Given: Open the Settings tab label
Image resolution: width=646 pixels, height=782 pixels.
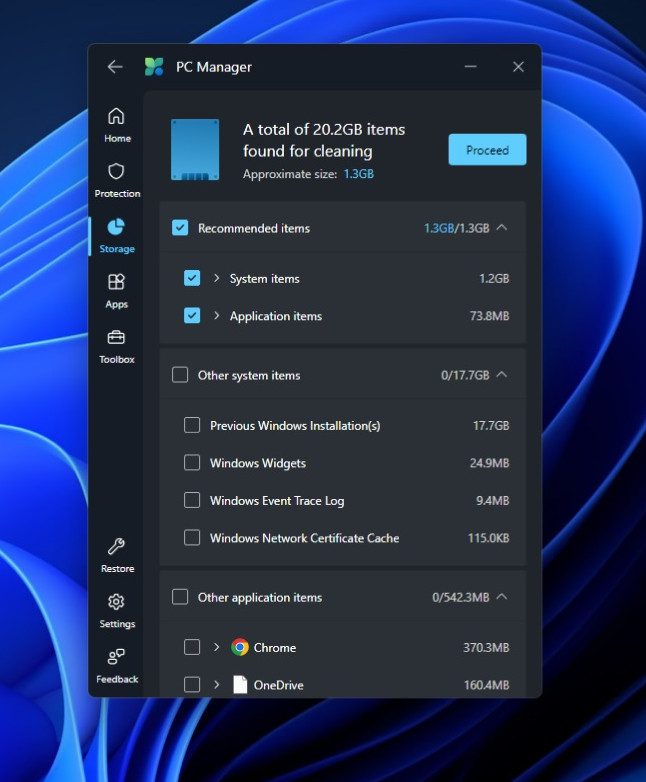Looking at the screenshot, I should pos(117,624).
